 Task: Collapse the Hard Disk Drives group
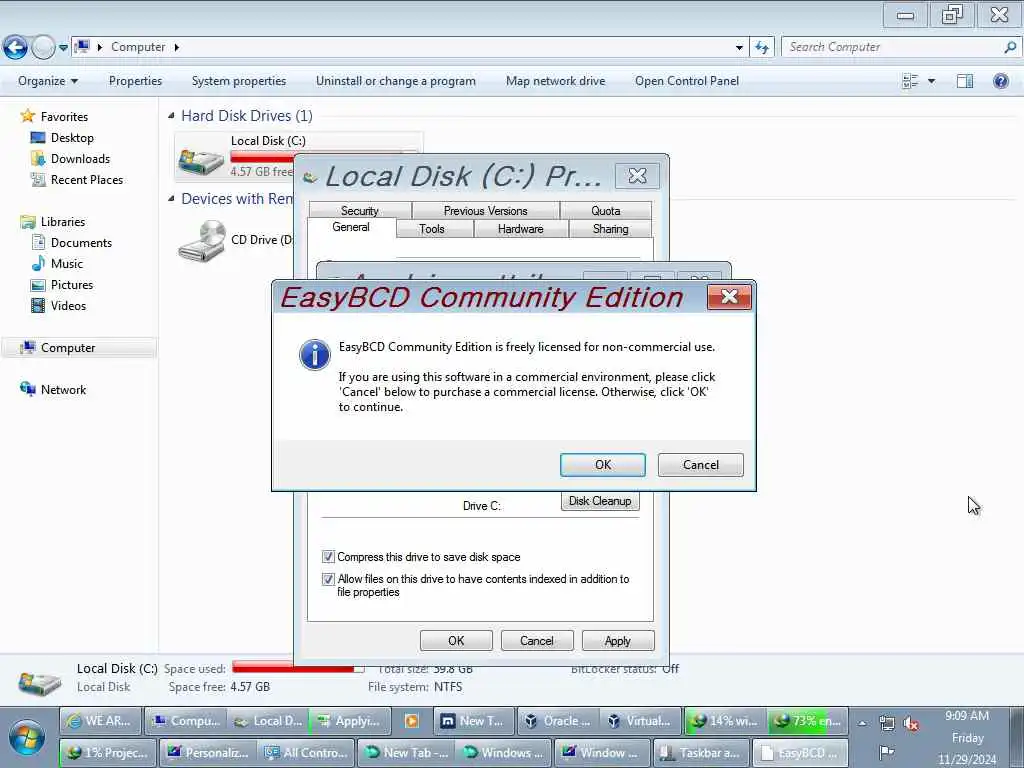tap(171, 116)
